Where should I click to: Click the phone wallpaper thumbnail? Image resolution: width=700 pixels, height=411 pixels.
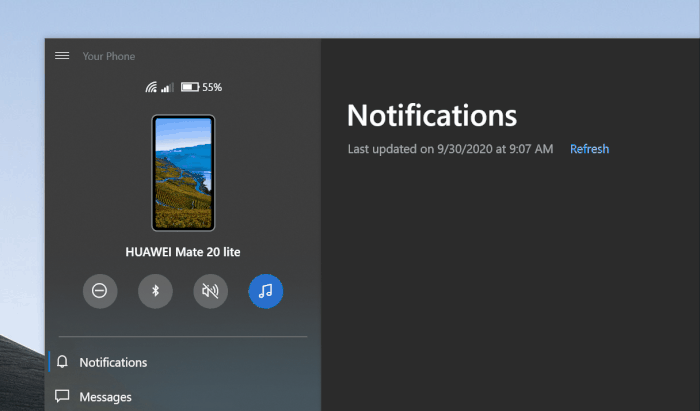183,173
